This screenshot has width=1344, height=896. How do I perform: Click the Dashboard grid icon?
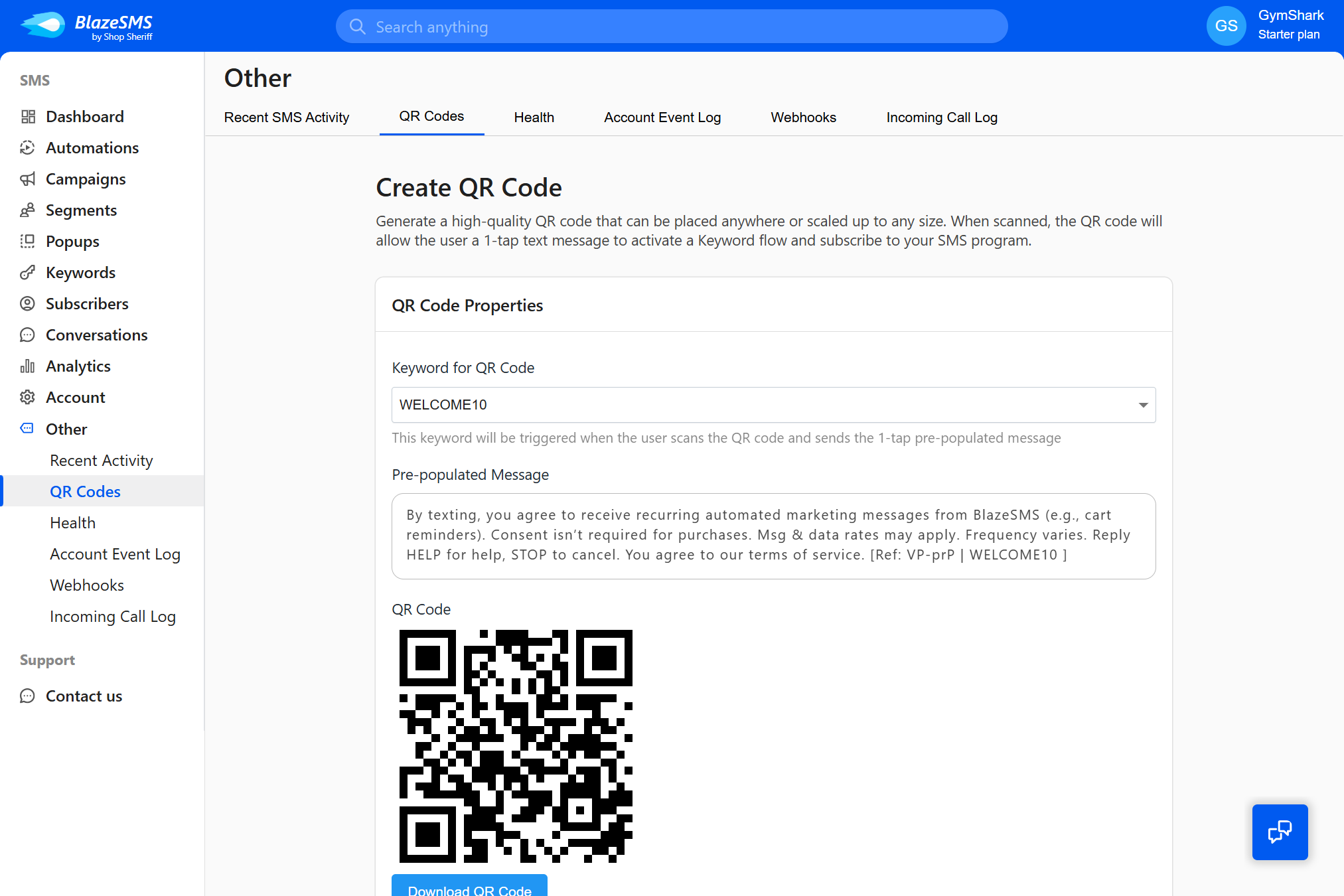point(28,117)
